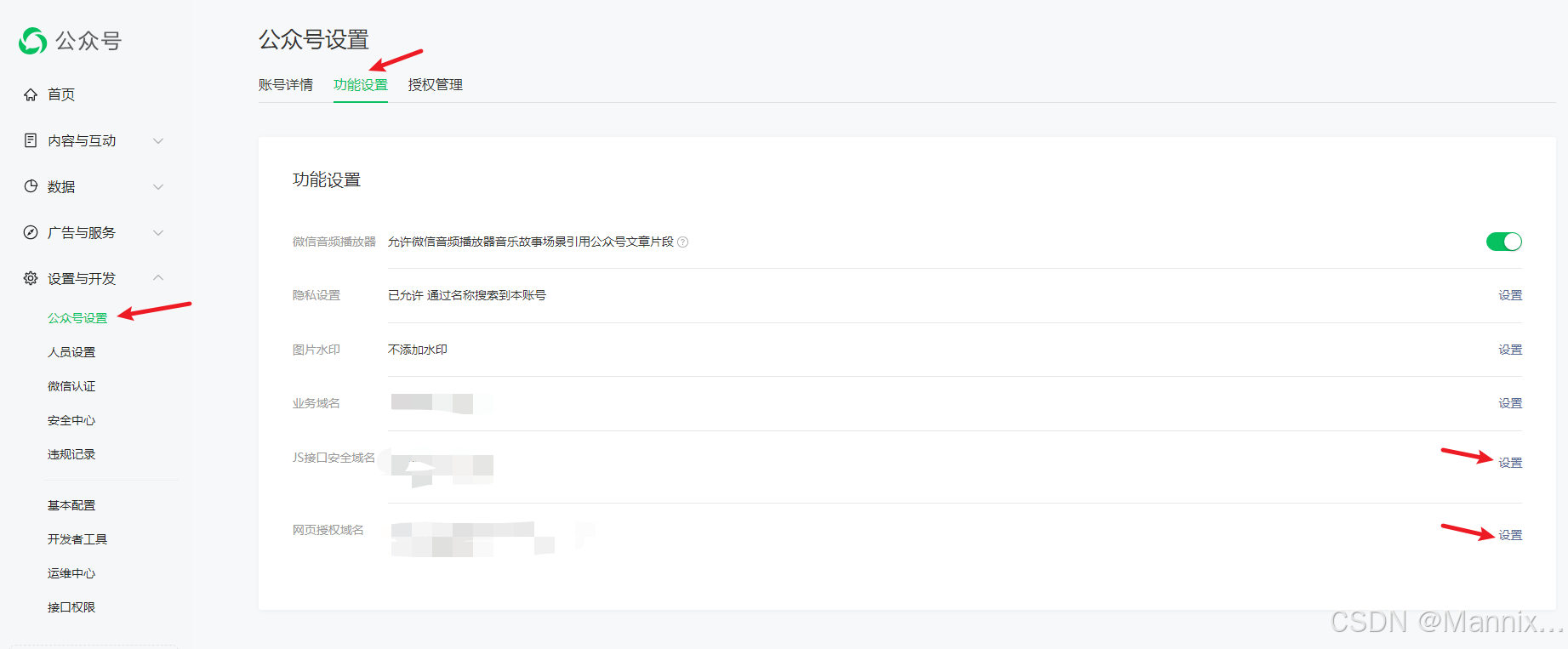Viewport: 1568px width, 649px height.
Task: Click the compass icon beside 广告与服务
Action: point(31,232)
